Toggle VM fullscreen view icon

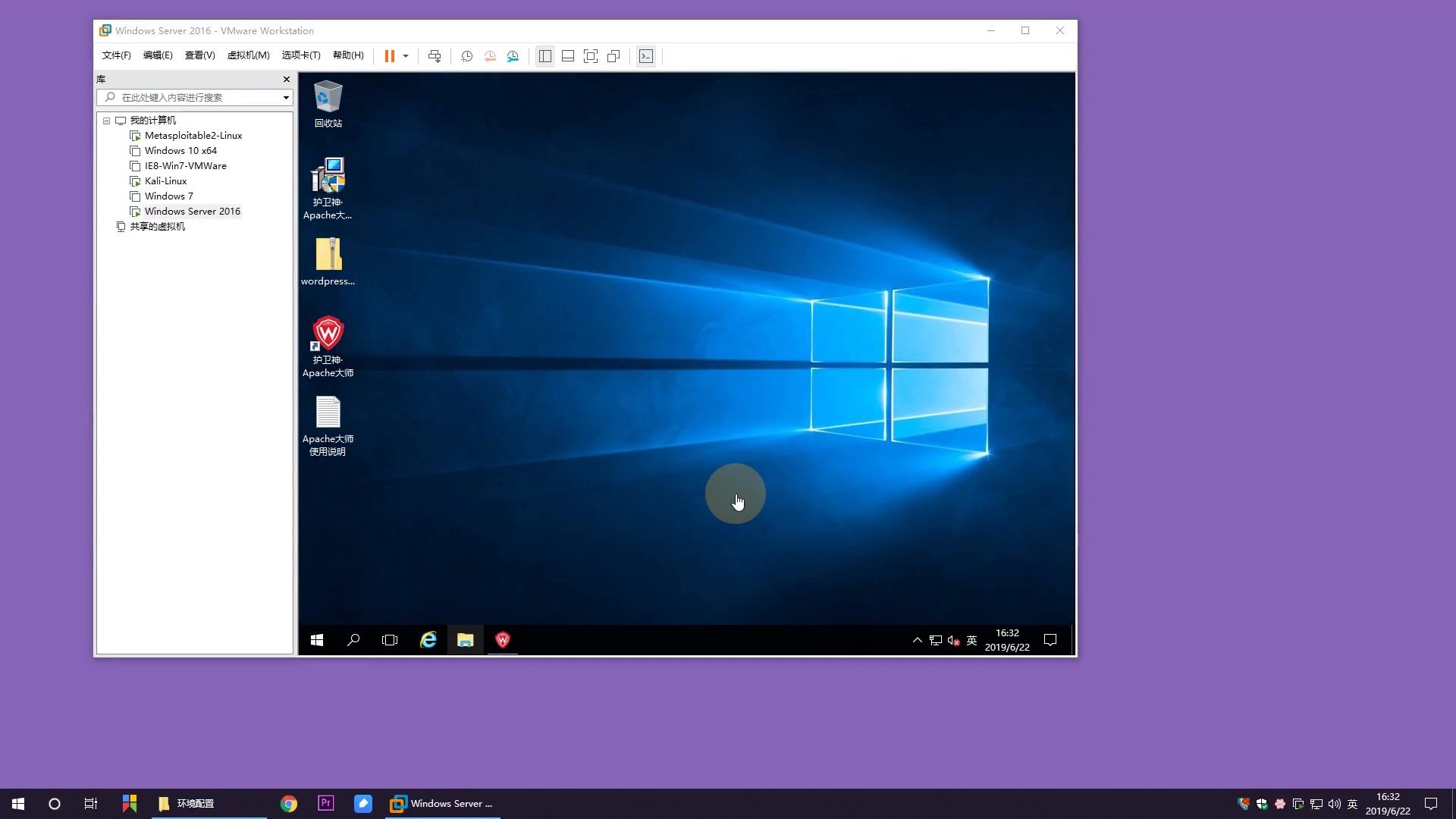pos(589,55)
